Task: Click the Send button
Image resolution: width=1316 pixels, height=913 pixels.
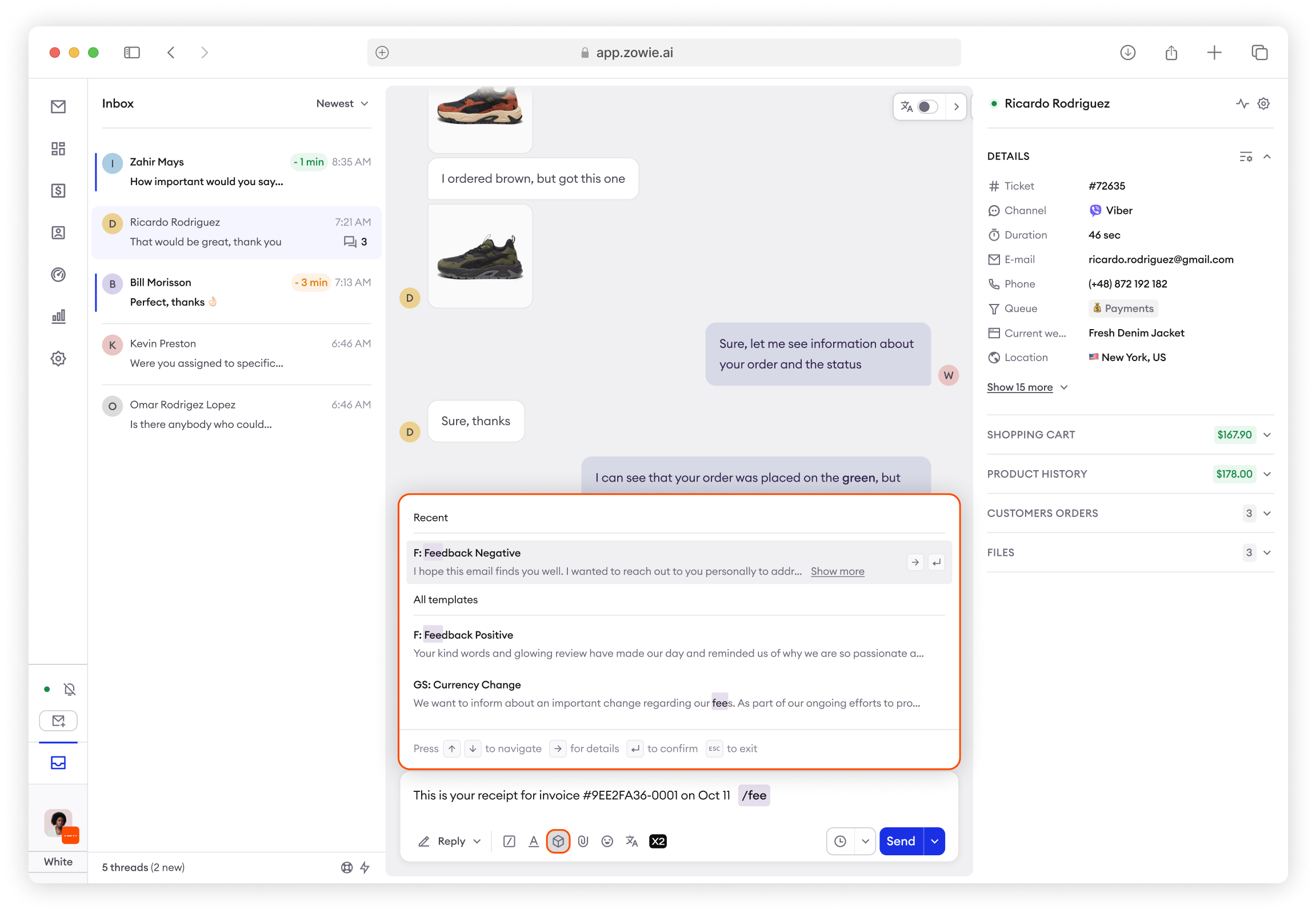Action: click(x=901, y=841)
